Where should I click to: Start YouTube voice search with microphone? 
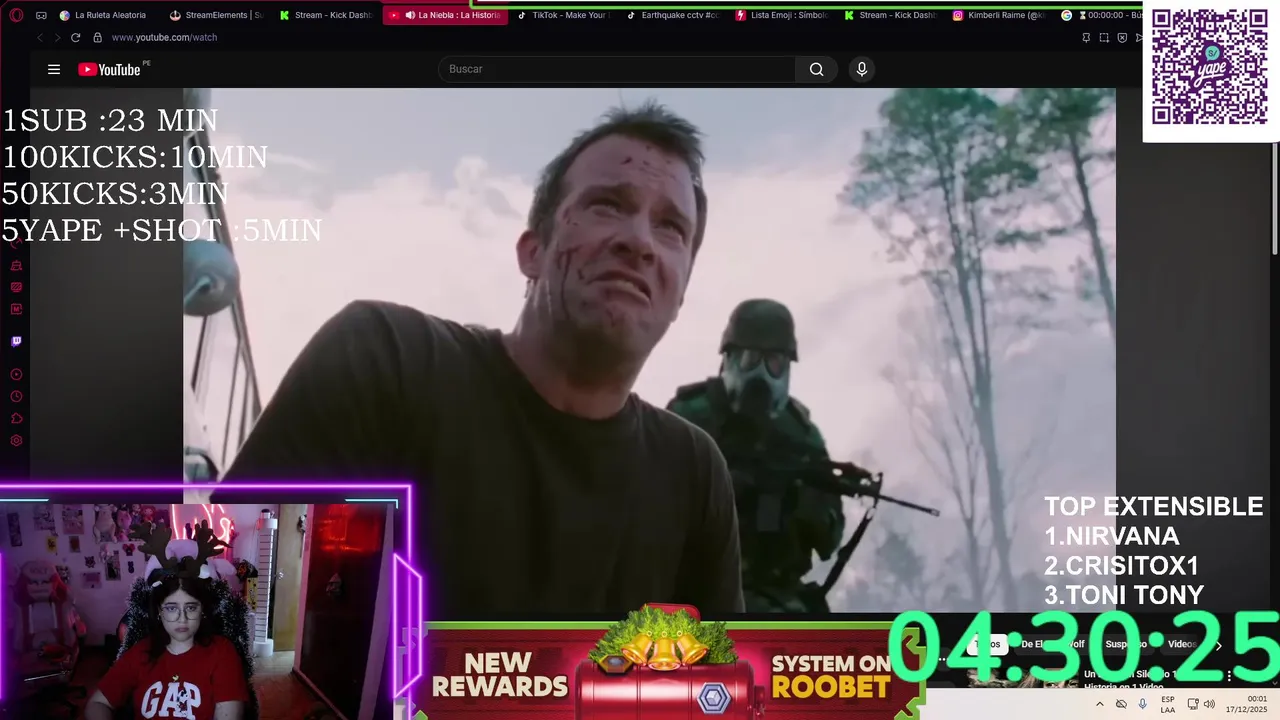[862, 69]
